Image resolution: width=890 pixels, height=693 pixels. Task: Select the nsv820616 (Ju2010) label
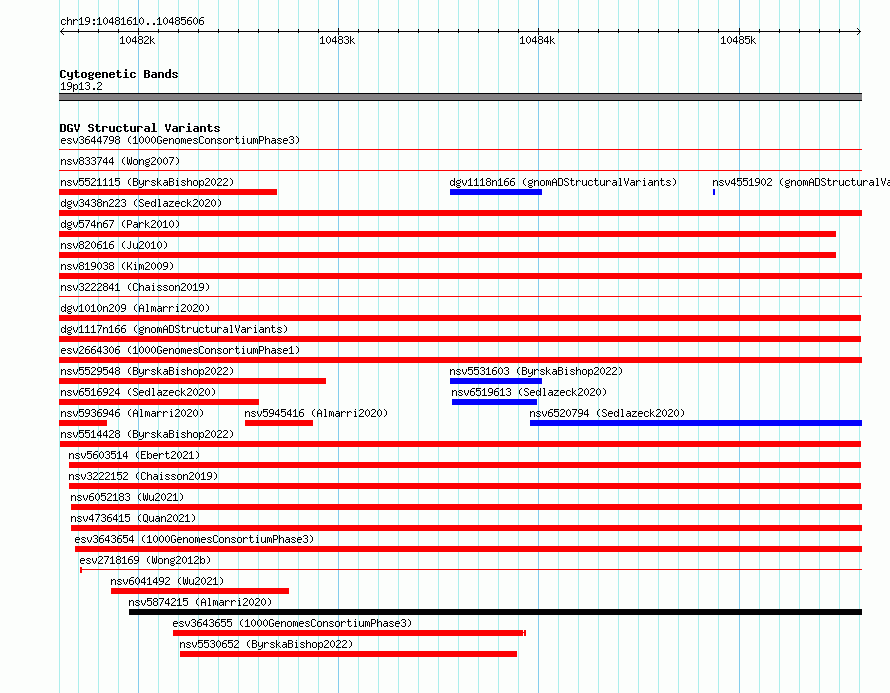click(x=114, y=245)
